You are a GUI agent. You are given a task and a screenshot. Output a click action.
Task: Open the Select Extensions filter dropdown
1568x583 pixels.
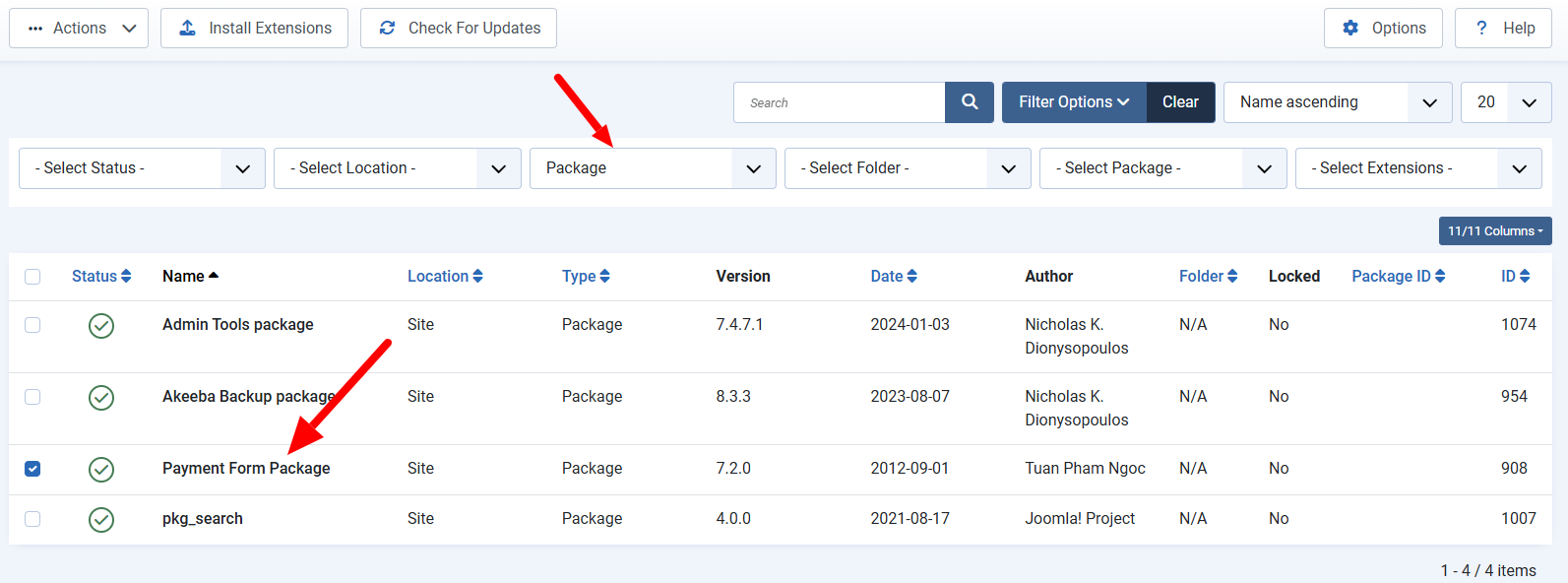(1418, 168)
